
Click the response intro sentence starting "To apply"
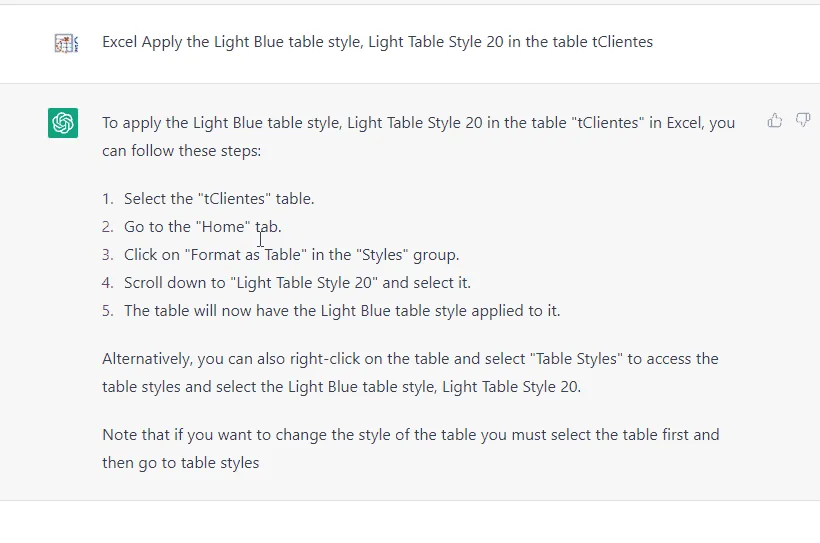point(418,137)
